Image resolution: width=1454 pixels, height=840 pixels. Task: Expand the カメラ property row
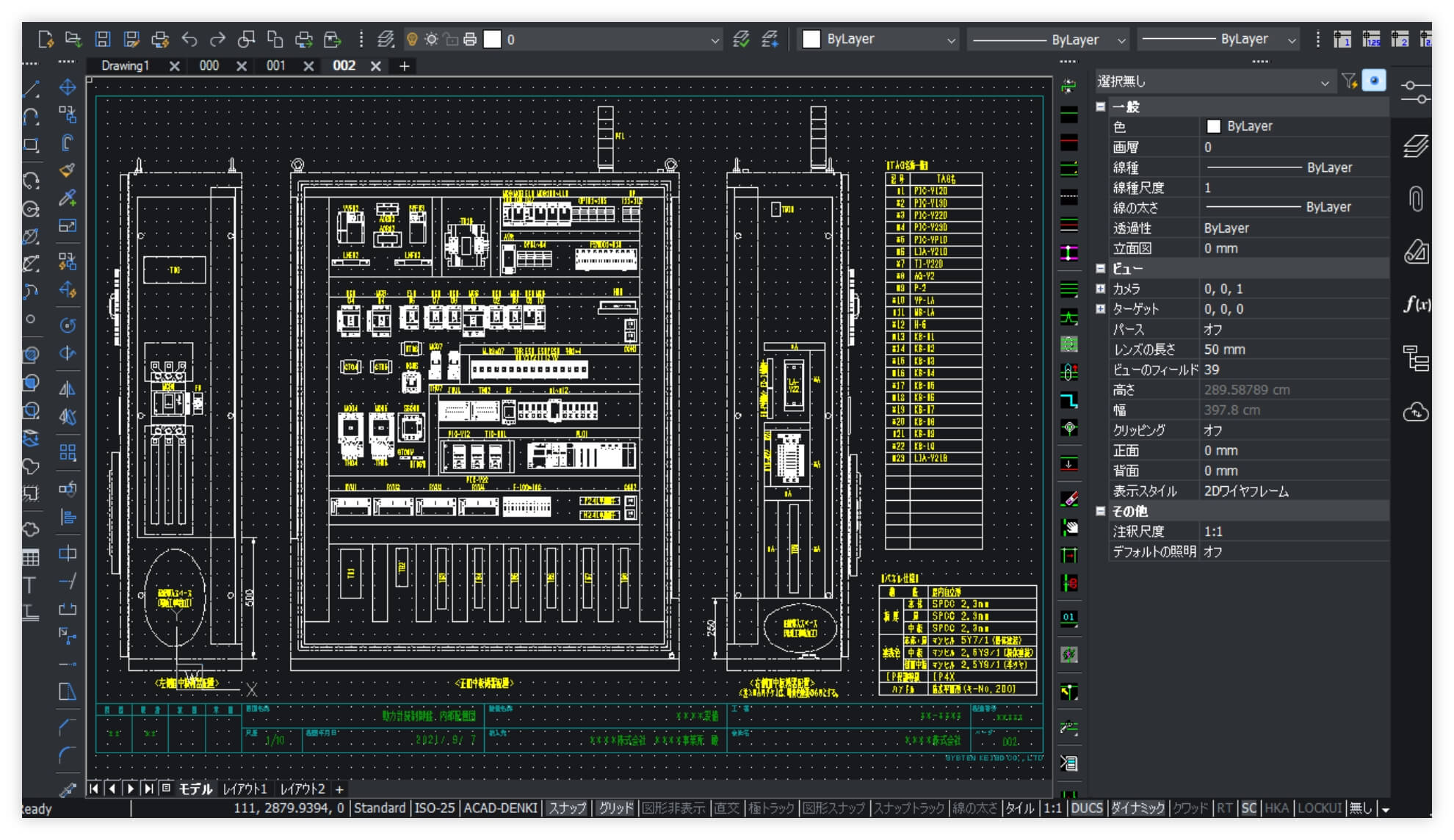(x=1100, y=289)
